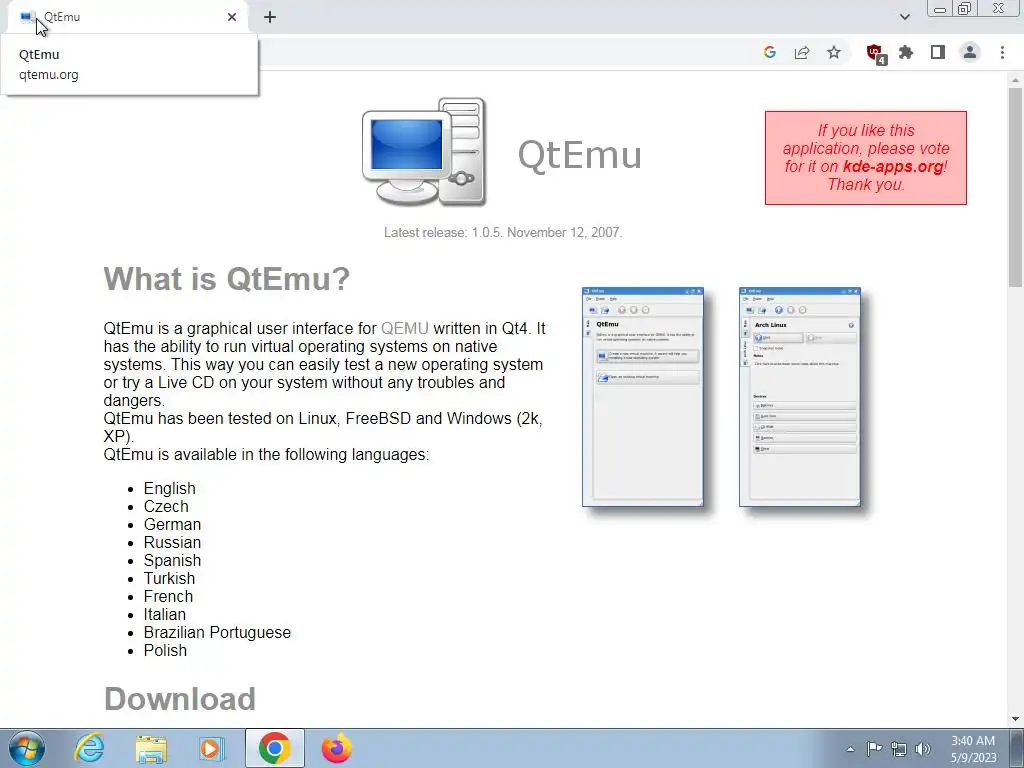Click the Spanish language list item
1024x768 pixels.
(x=172, y=560)
